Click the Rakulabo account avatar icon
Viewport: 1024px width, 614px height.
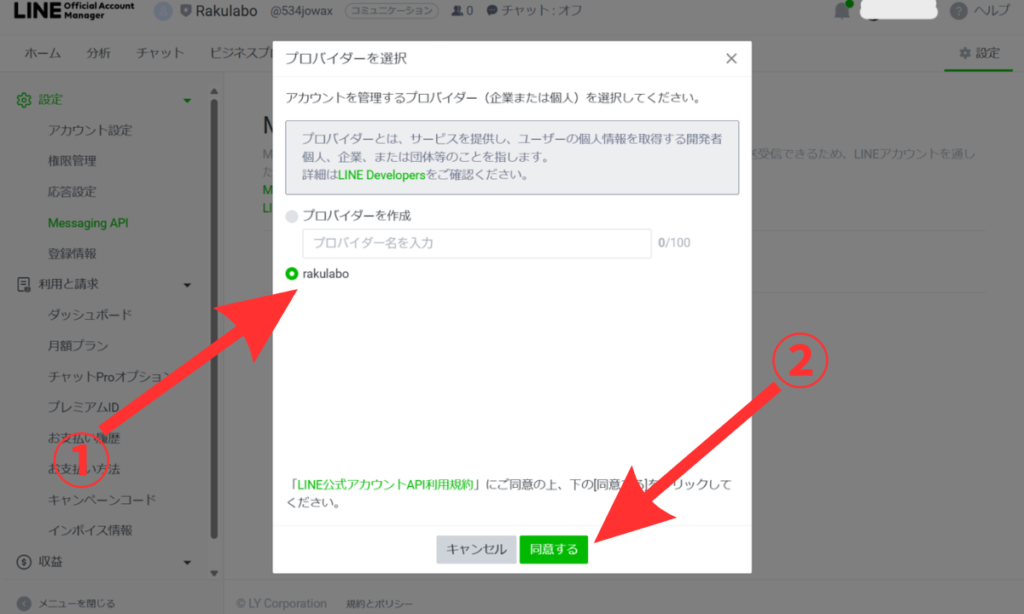click(163, 11)
